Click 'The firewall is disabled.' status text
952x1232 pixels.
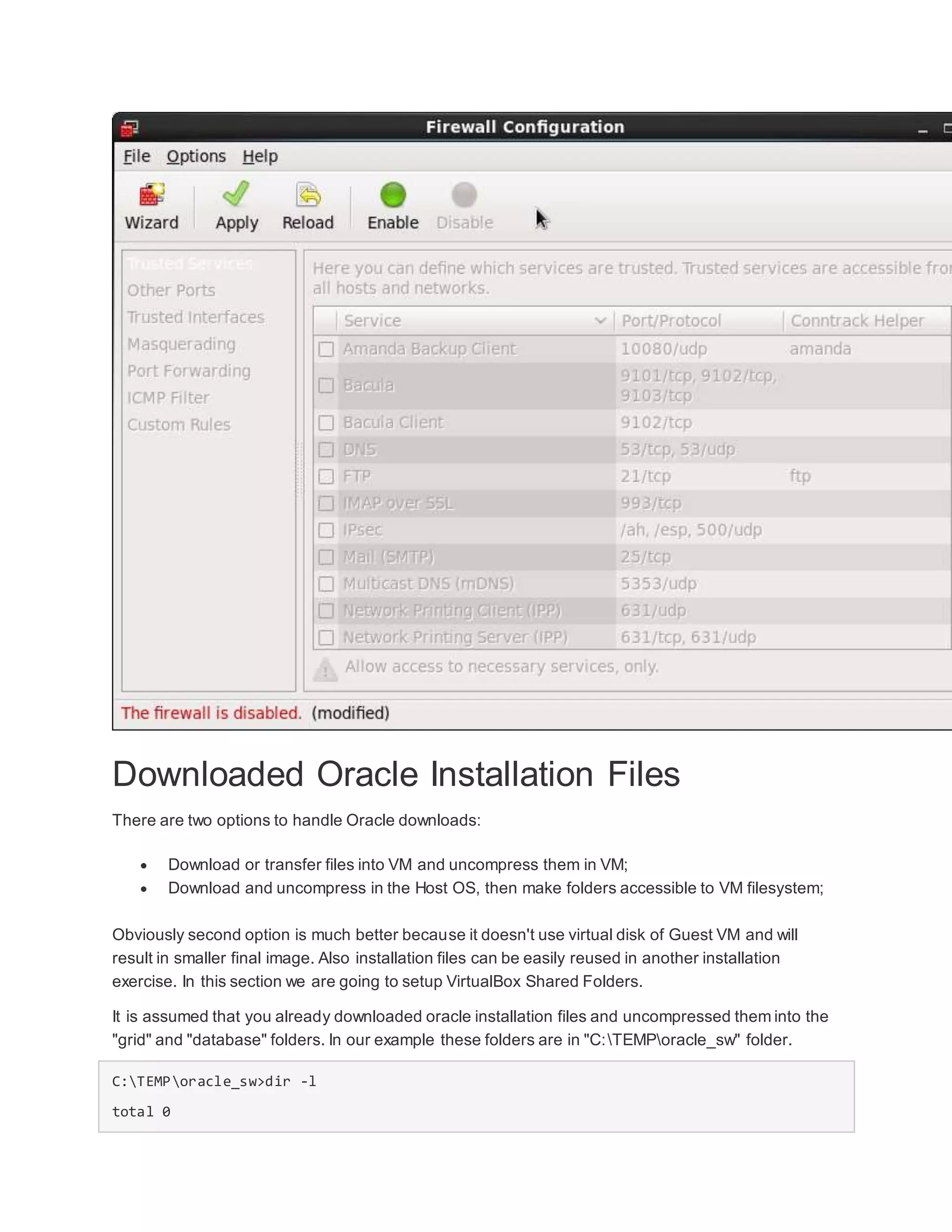[212, 713]
